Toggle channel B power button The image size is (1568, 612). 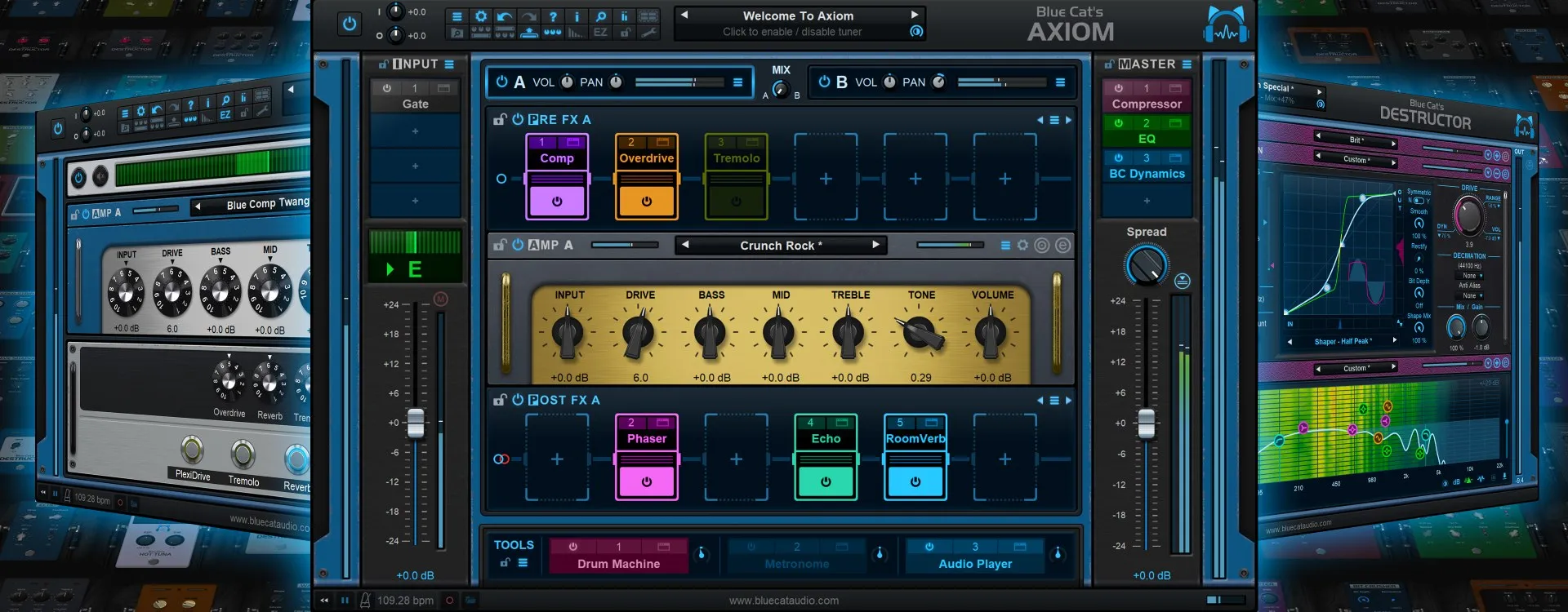pyautogui.click(x=824, y=82)
